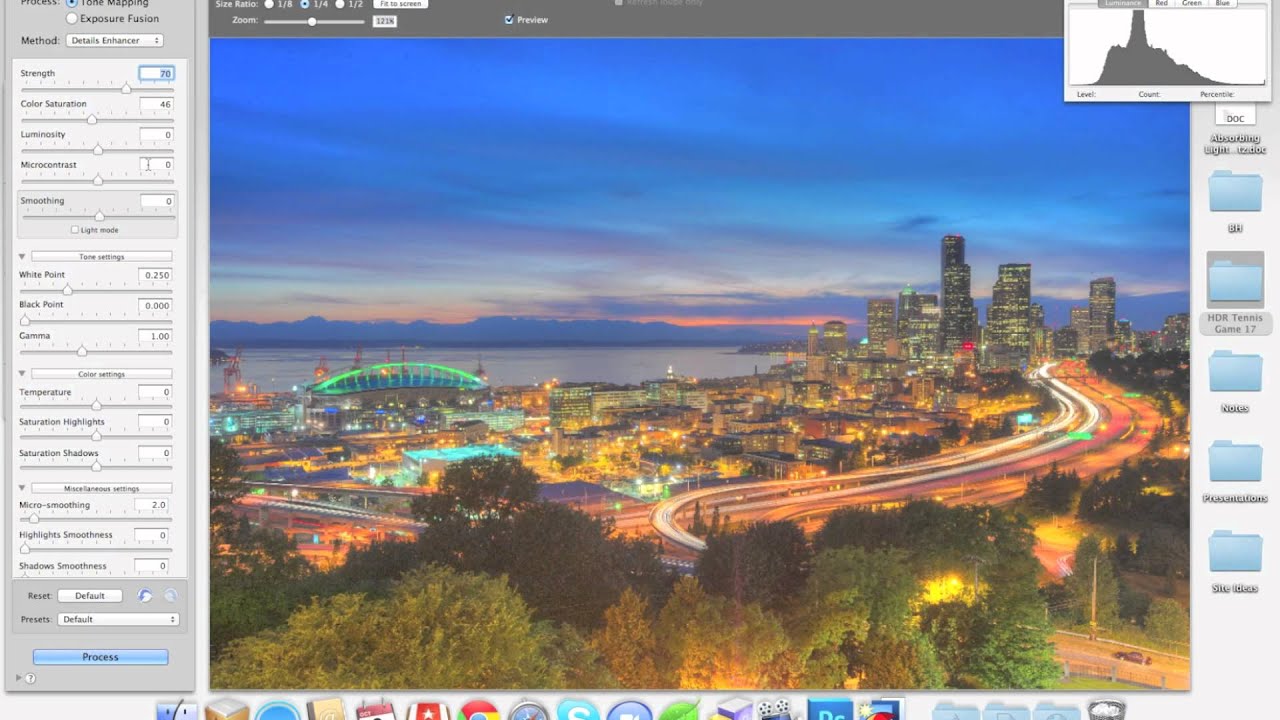Click the Tone settings header button

(x=102, y=257)
